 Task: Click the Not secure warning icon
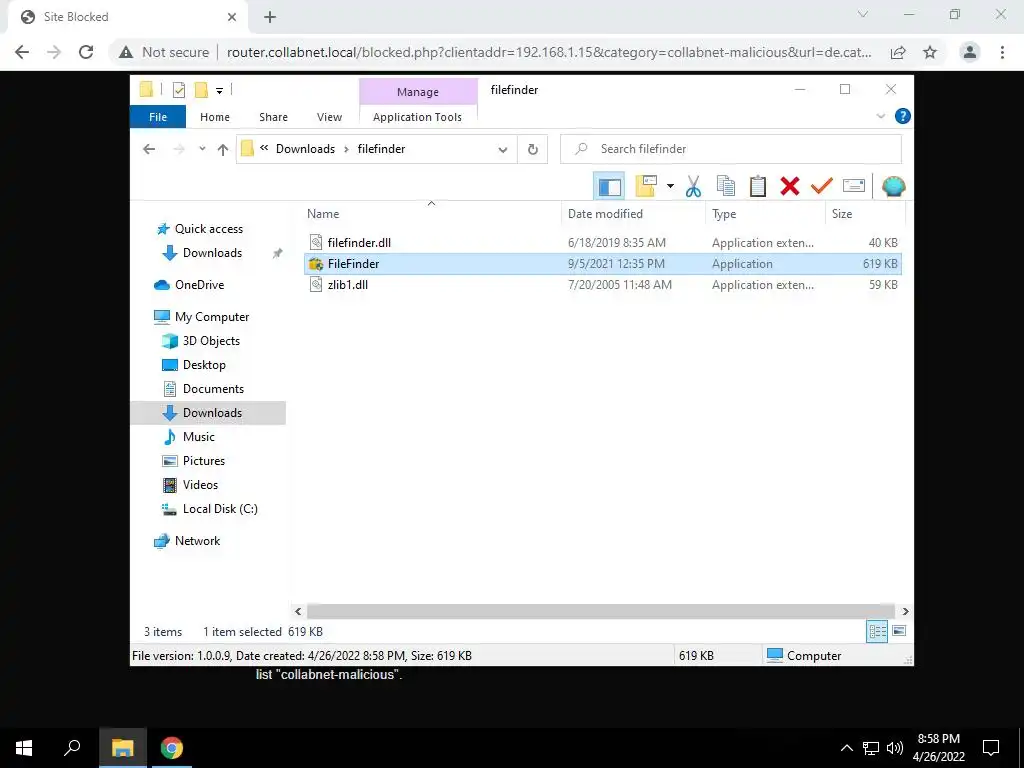click(x=125, y=52)
